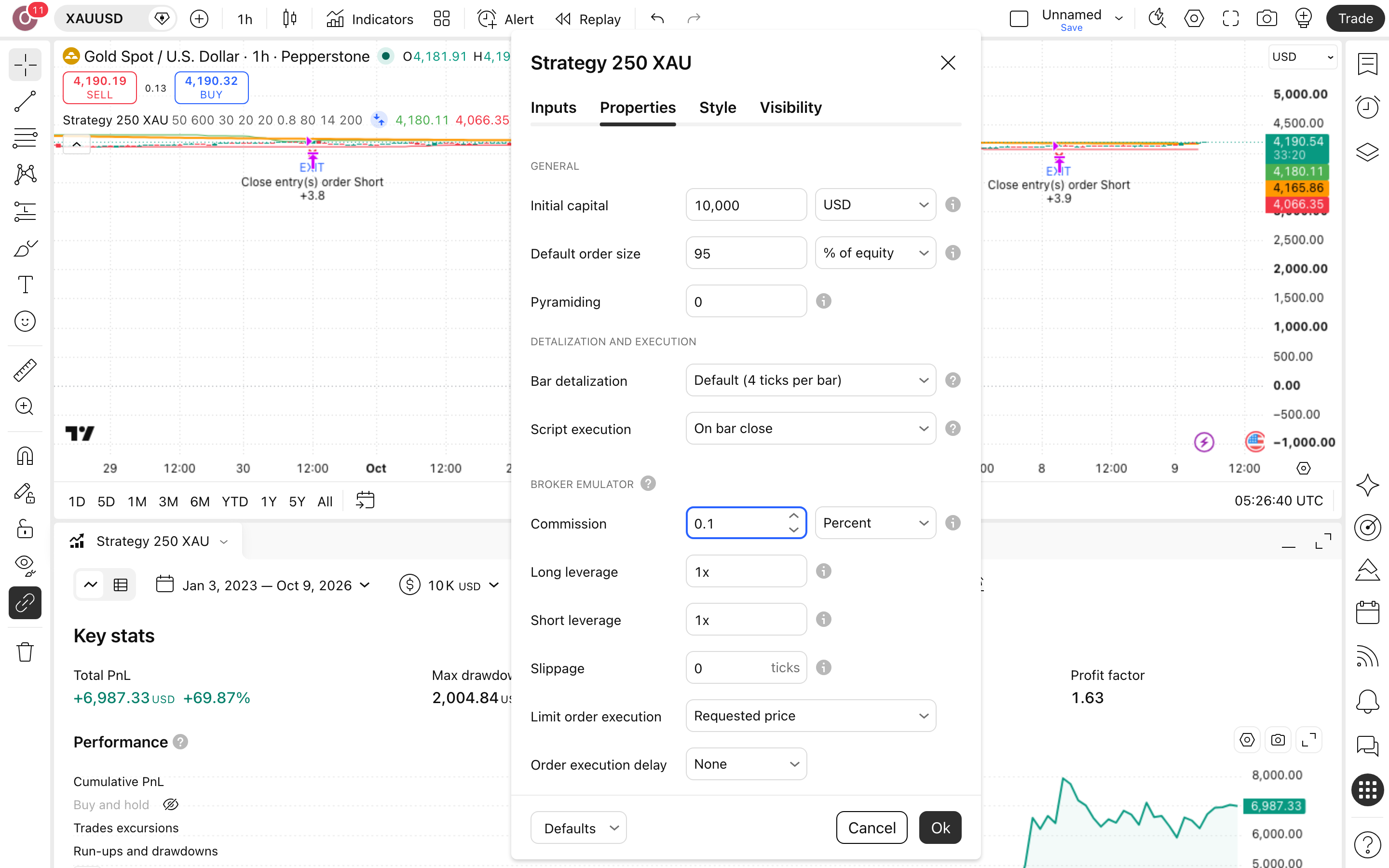
Task: Open the object tree layers icon
Action: click(1367, 151)
